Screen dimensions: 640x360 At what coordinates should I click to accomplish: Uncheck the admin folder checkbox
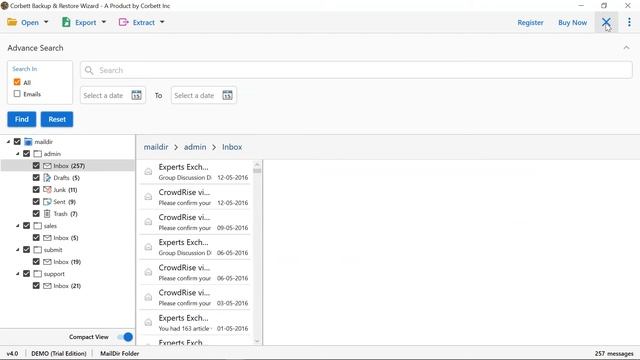[x=27, y=154]
